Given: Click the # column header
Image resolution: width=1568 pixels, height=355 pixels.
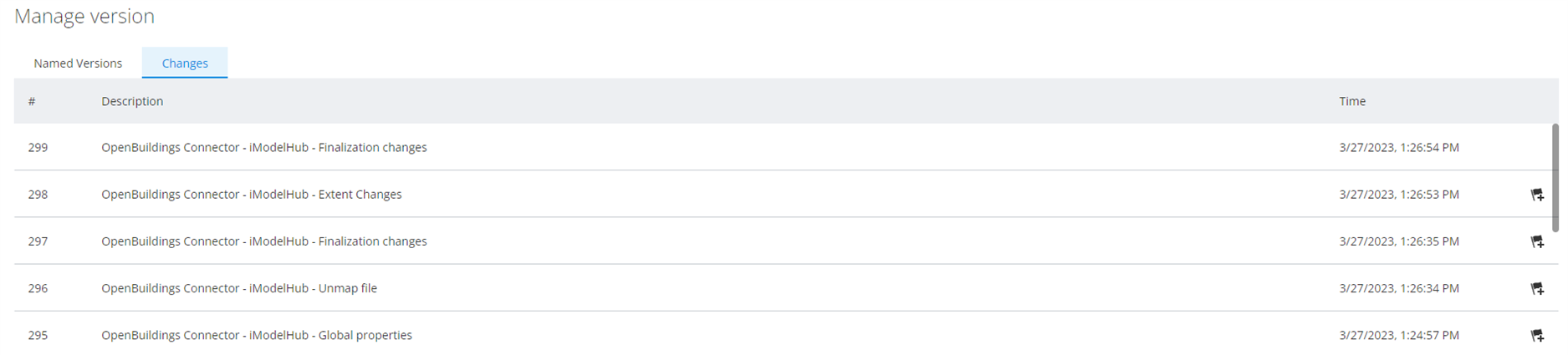Looking at the screenshot, I should (x=32, y=101).
